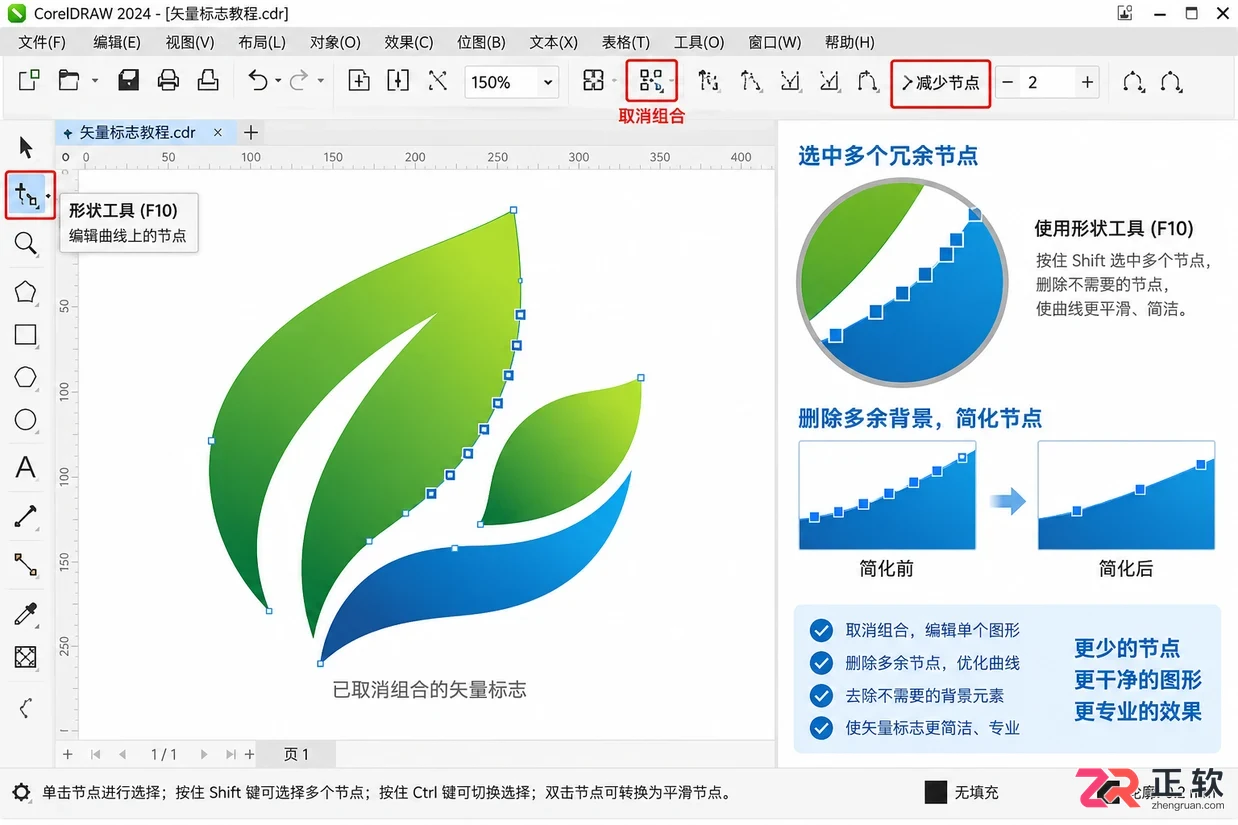The image size is (1238, 825).
Task: Select the 页 1 page tab
Action: (296, 755)
